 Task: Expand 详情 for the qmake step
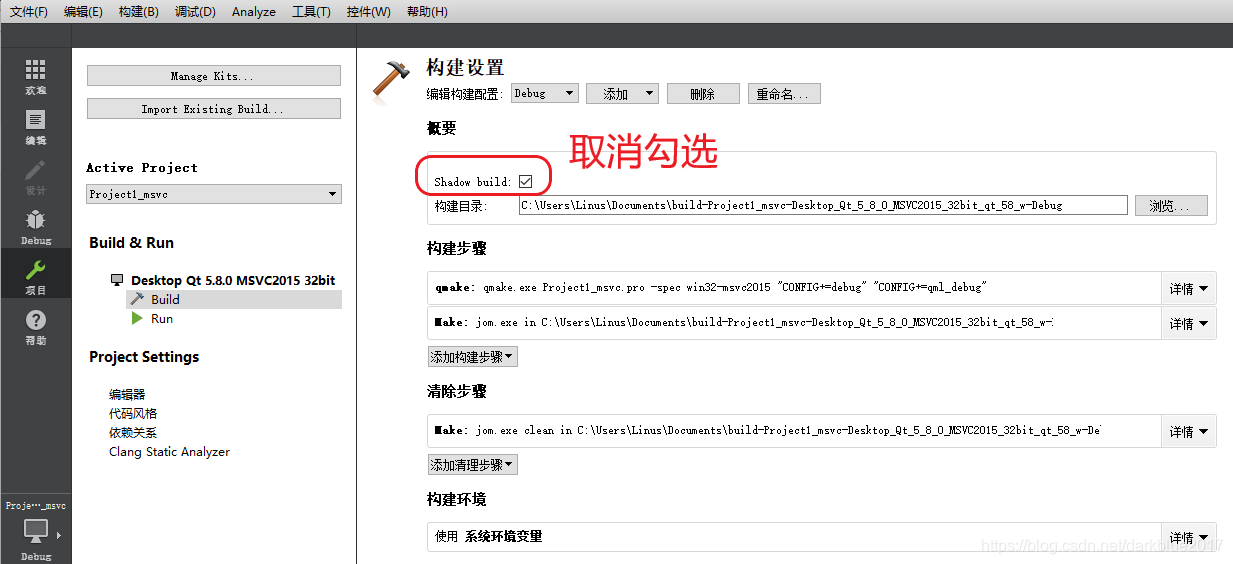point(1189,288)
